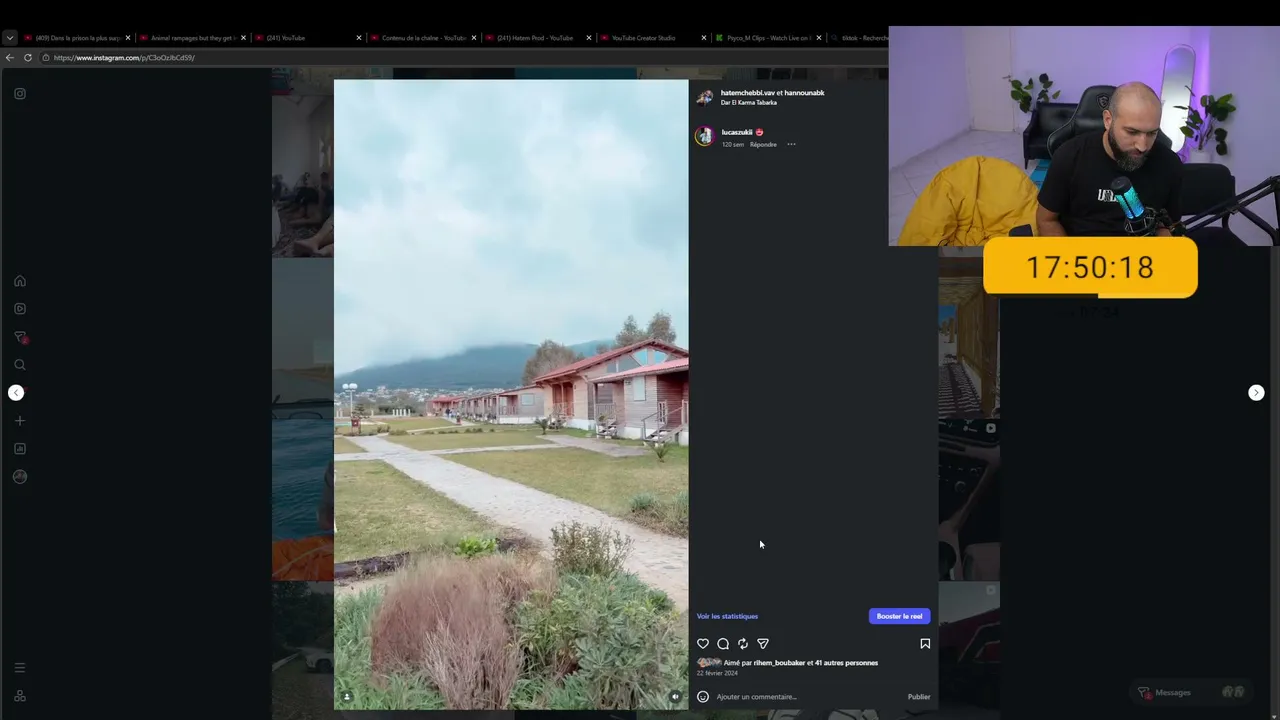Repost the reel with the repost icon
This screenshot has height=720, width=1280.
click(x=743, y=644)
